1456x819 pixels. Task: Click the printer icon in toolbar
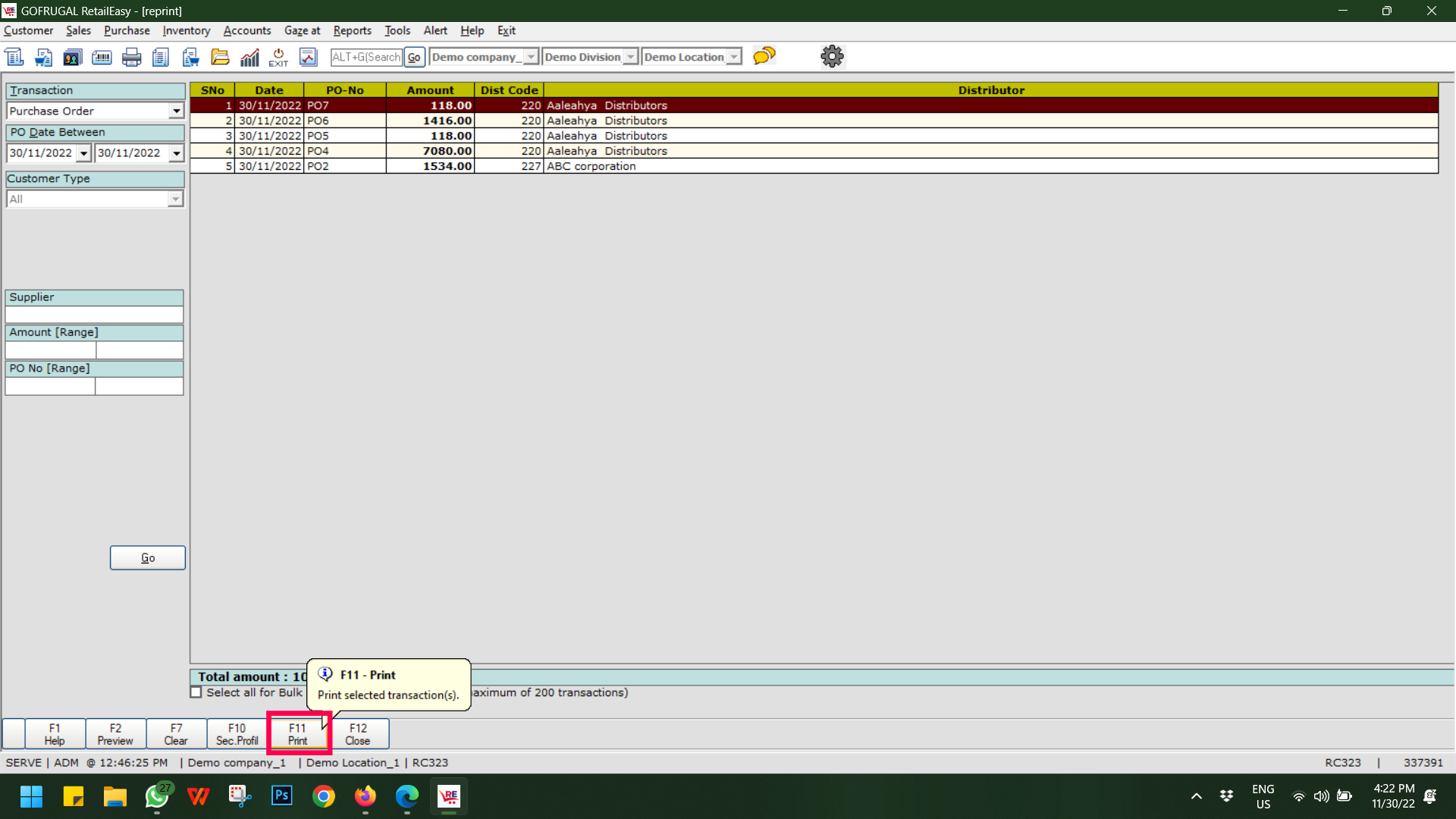[131, 57]
